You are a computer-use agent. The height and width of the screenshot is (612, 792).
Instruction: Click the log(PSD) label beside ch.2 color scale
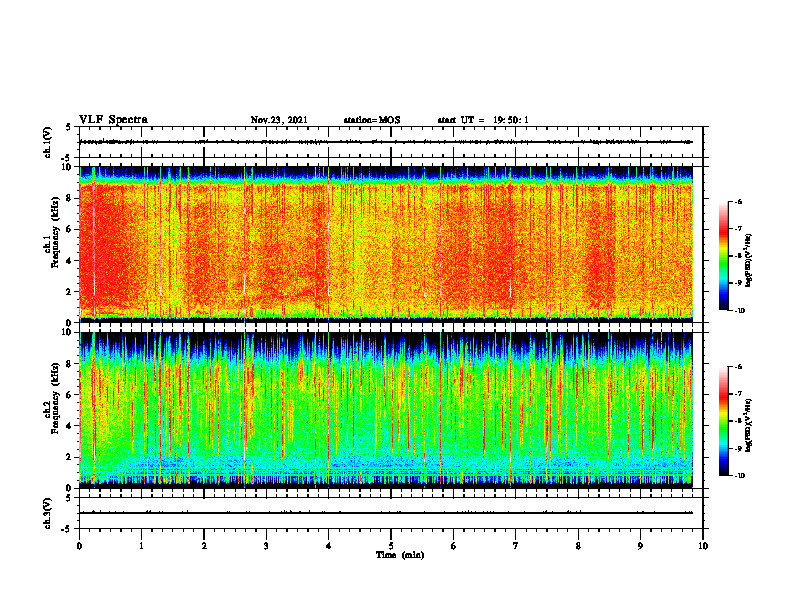click(749, 426)
